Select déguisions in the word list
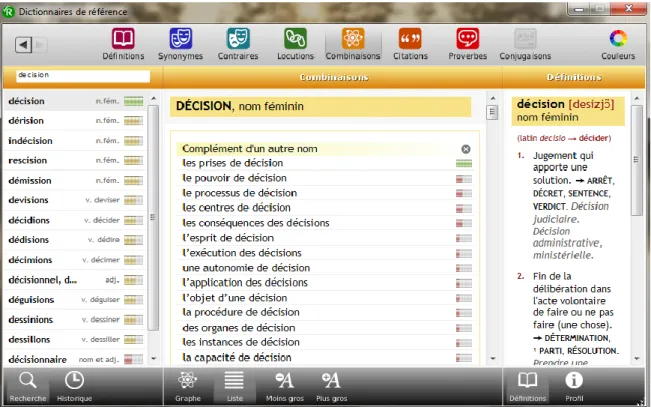The height and width of the screenshot is (407, 651). pos(76,300)
